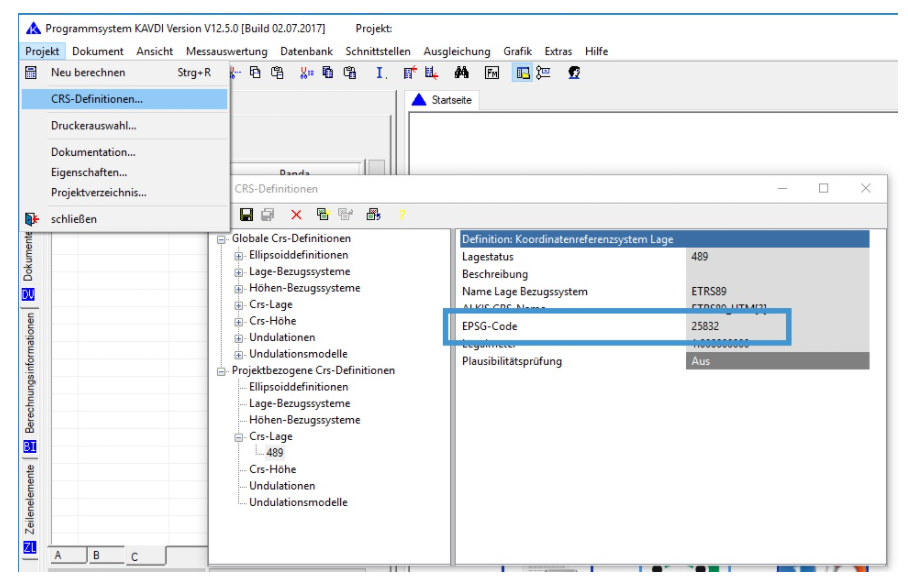Open the Ausgleichung menu
The image size is (908, 582).
coord(457,51)
